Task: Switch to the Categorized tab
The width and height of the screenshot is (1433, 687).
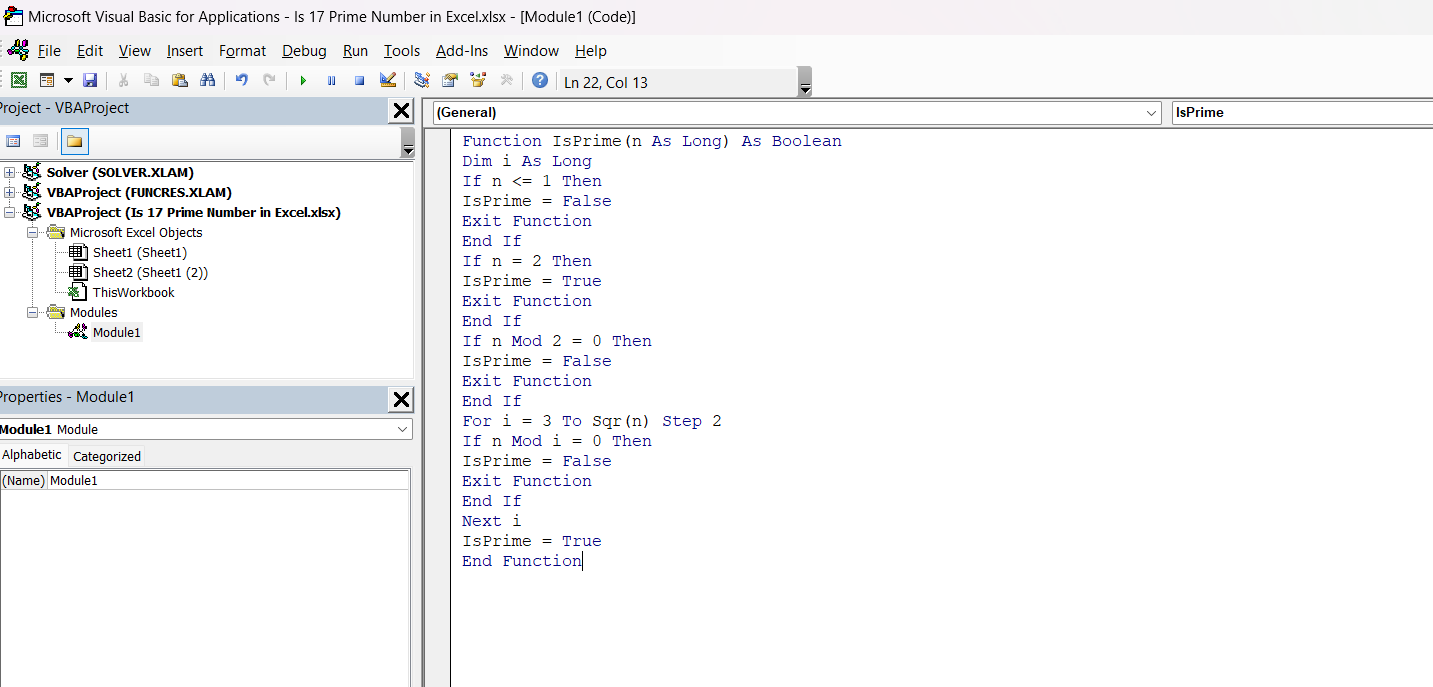Action: click(x=107, y=456)
